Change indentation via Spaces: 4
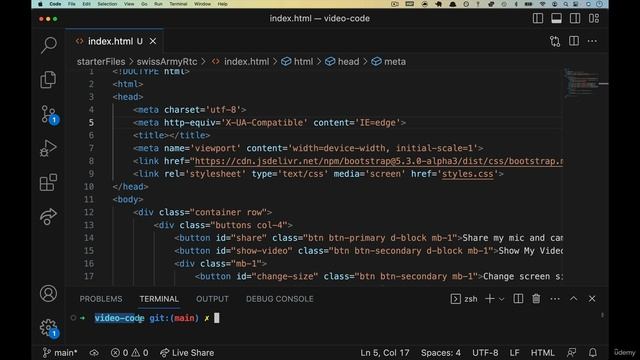 point(441,353)
